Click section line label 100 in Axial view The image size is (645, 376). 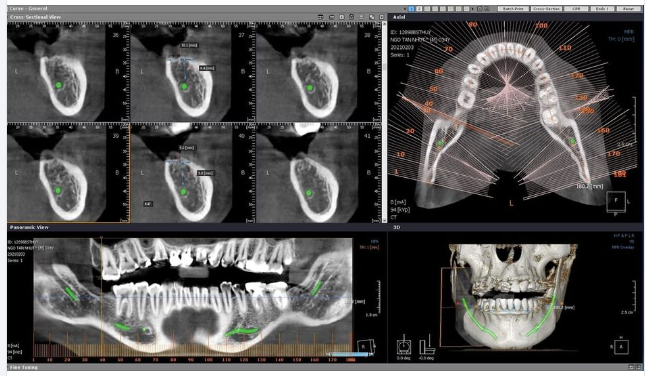click(541, 26)
